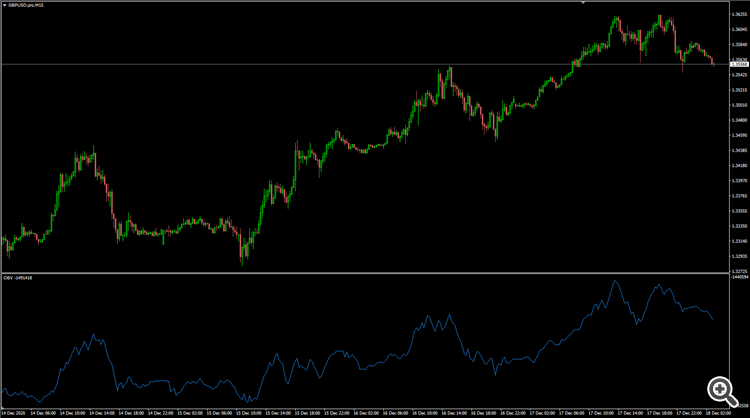Click the 14 Dec 2020 time axis label
This screenshot has width=750, height=418.
pyautogui.click(x=13, y=413)
